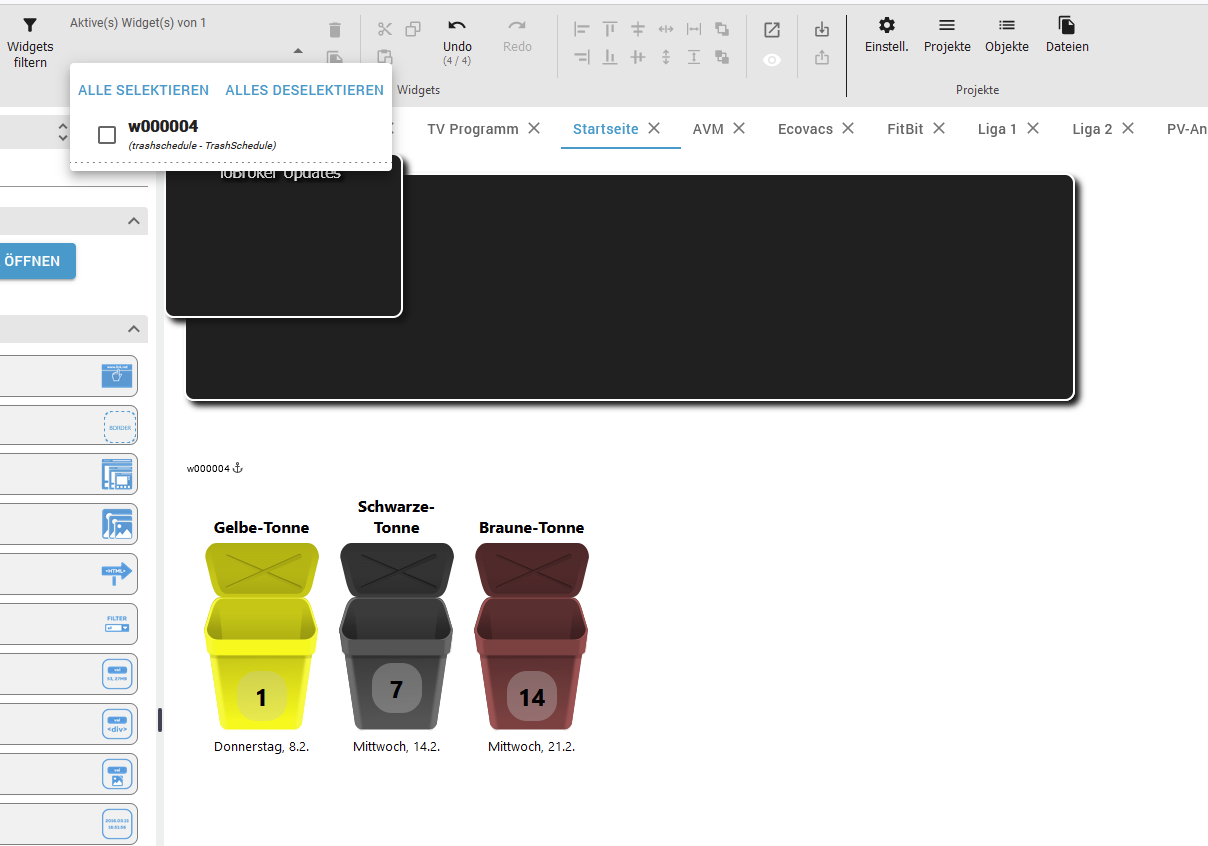Pick the palette widget with timestamp icon
The height and width of the screenshot is (846, 1208).
pos(117,824)
